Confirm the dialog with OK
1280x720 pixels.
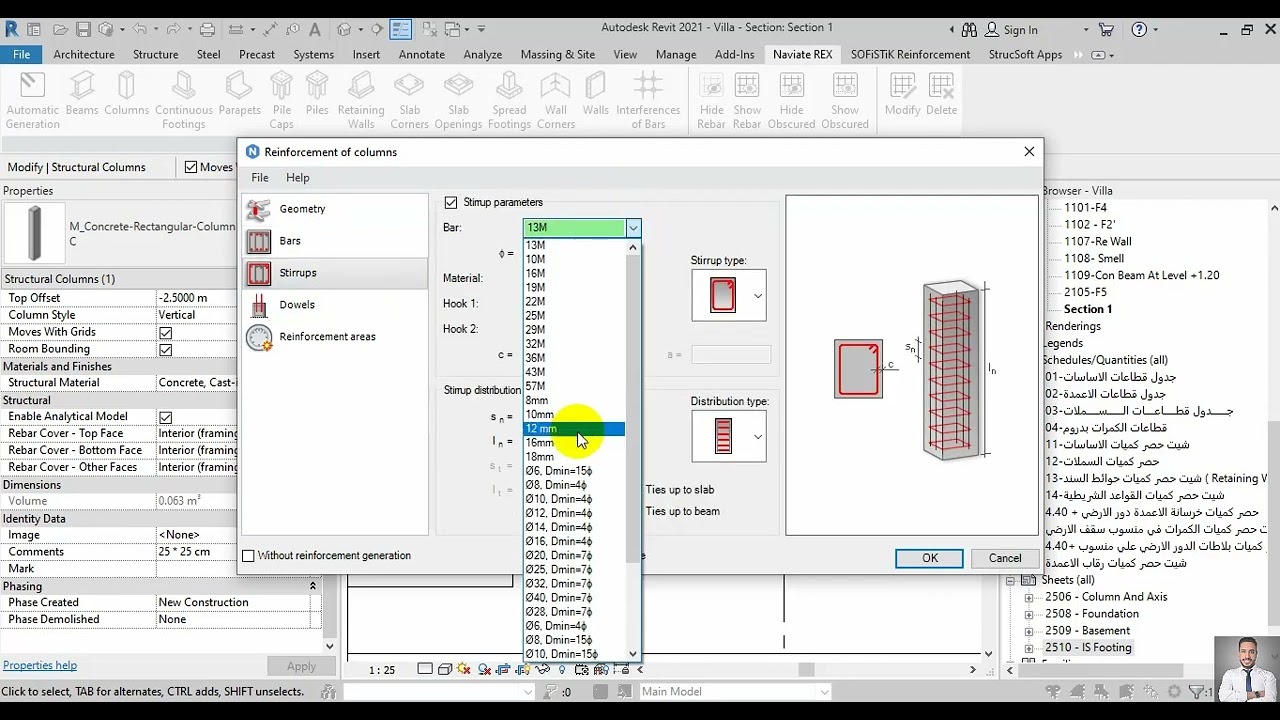[930, 559]
